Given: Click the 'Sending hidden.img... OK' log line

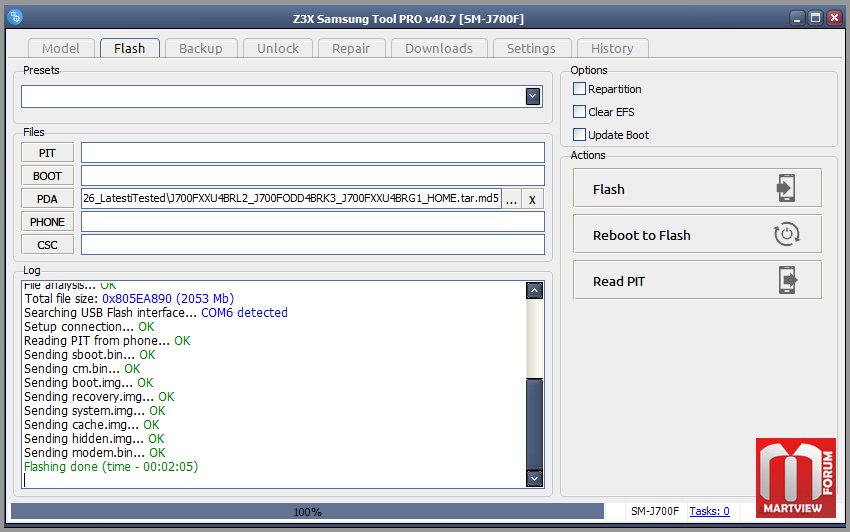Looking at the screenshot, I should 94,438.
